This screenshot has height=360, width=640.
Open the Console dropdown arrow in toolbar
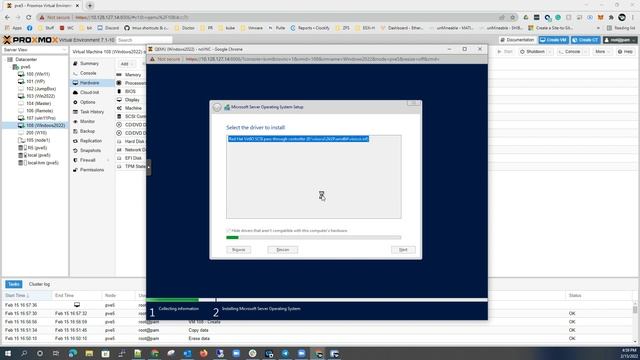click(585, 52)
